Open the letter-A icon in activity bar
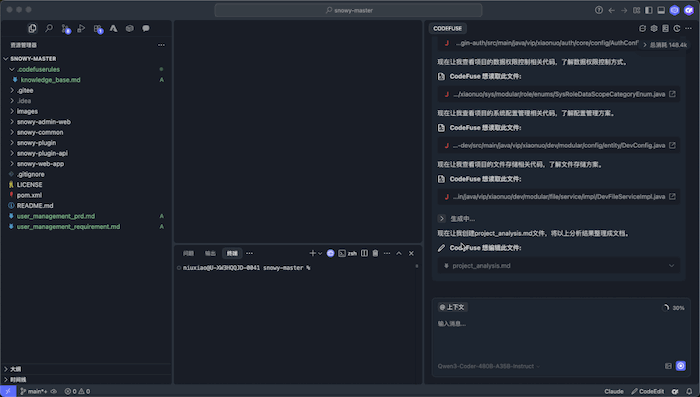The image size is (700, 397). (113, 28)
